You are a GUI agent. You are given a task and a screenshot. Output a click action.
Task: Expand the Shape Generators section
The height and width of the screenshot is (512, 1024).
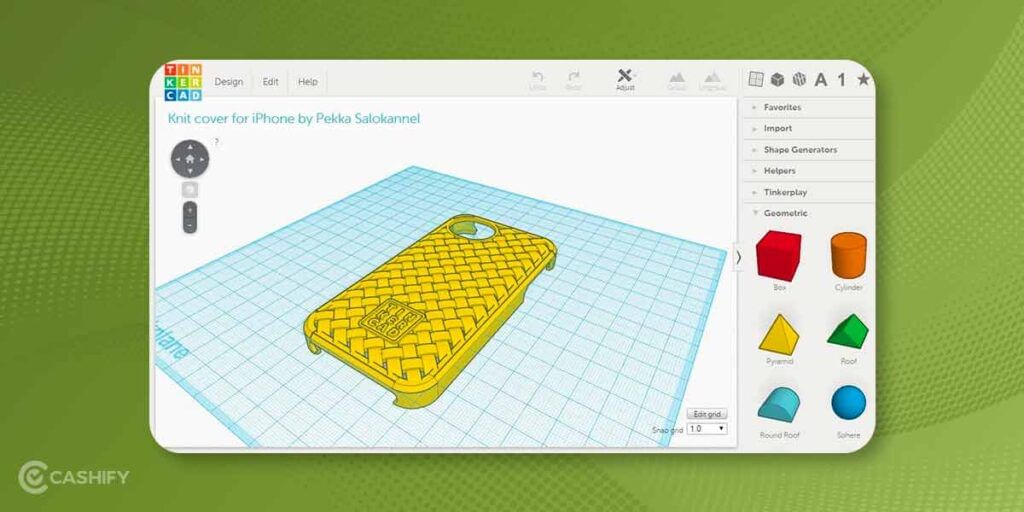(808, 150)
